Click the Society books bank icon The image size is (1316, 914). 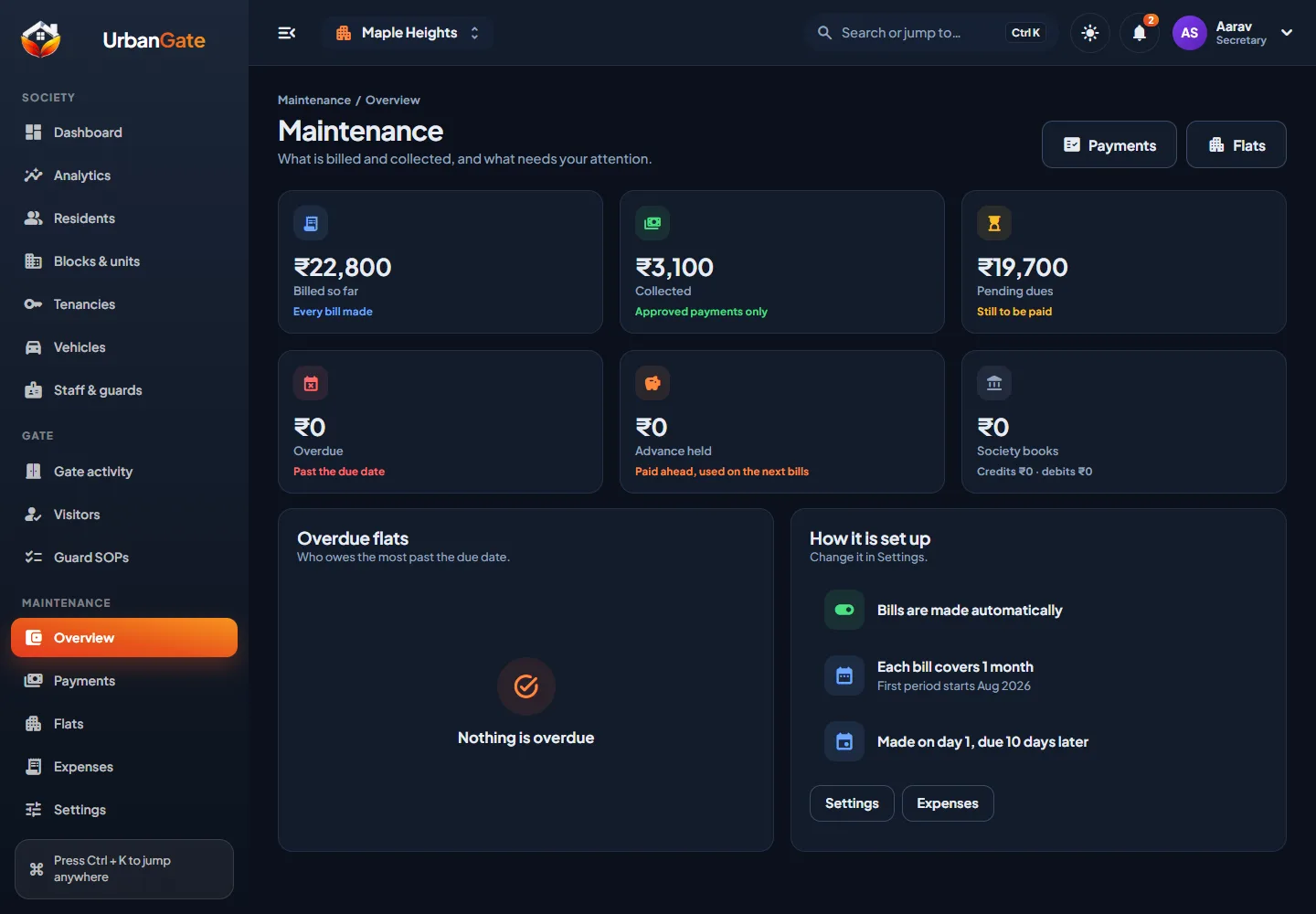(x=994, y=383)
